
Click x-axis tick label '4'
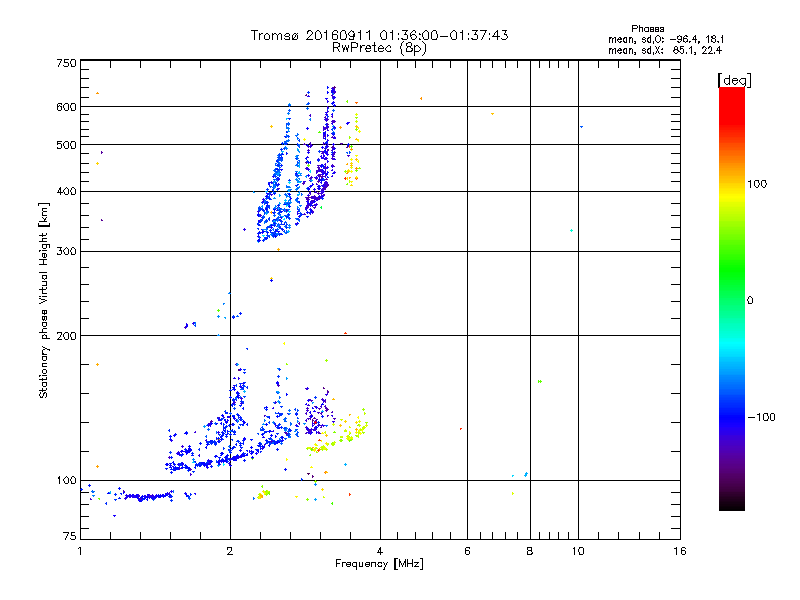coord(380,551)
